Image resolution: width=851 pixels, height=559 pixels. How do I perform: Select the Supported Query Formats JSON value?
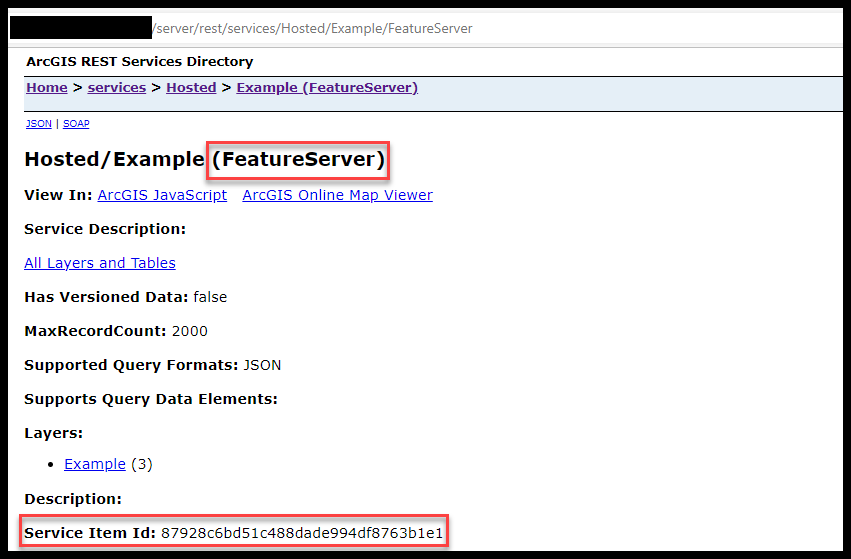pos(262,365)
